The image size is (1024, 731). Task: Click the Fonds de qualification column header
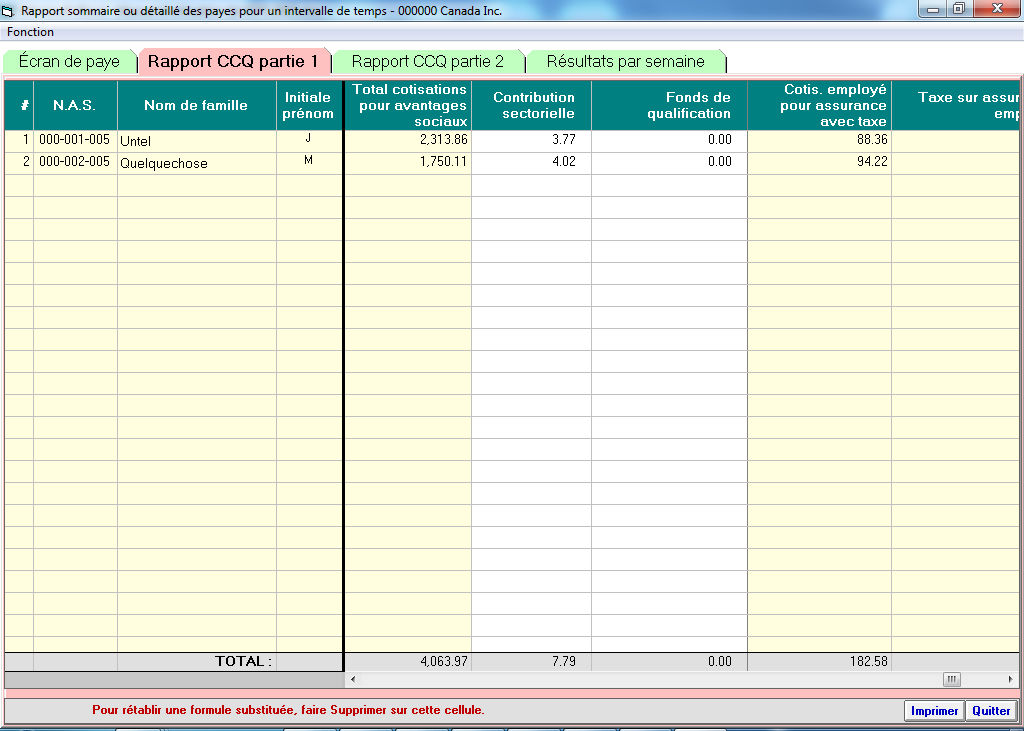coord(669,105)
